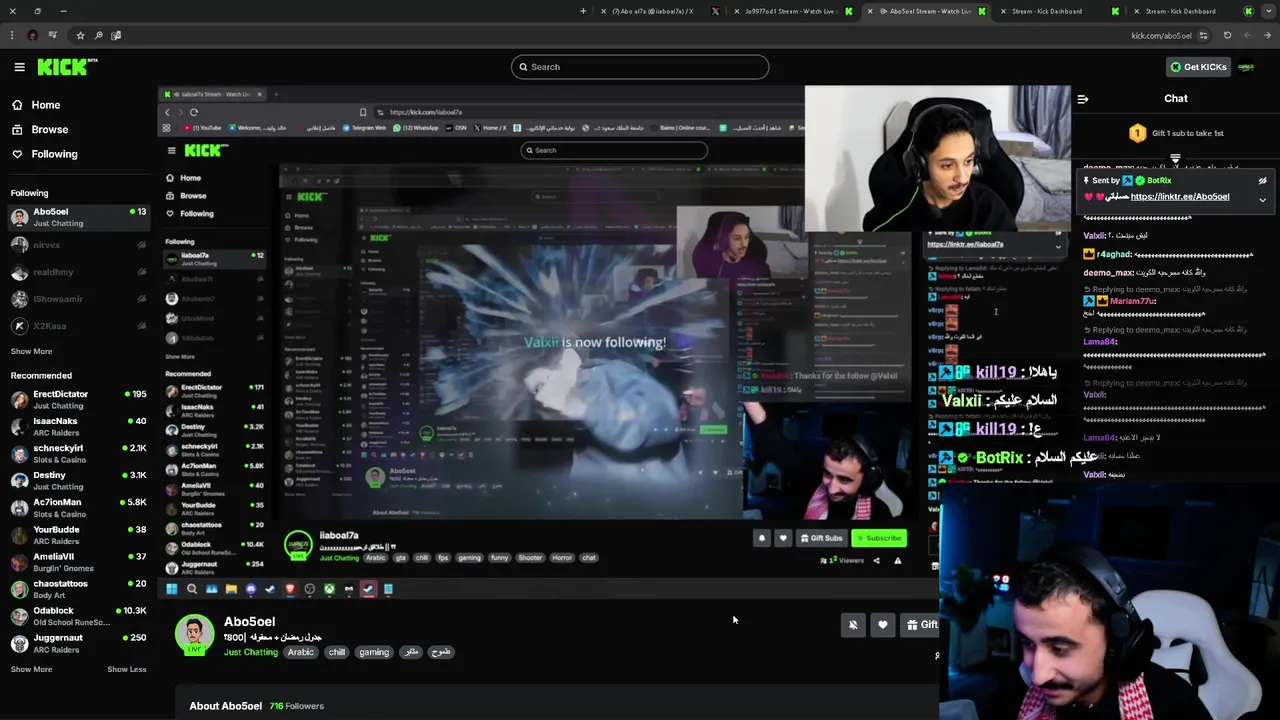
Task: Open recommended channel AmeliaVIII
Action: coord(78,562)
